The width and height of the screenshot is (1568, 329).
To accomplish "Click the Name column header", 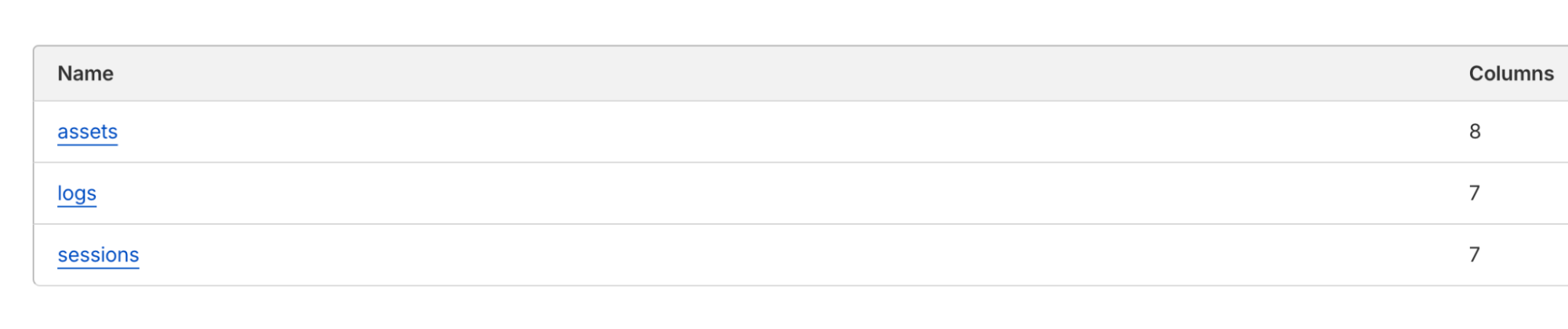I will [x=85, y=74].
